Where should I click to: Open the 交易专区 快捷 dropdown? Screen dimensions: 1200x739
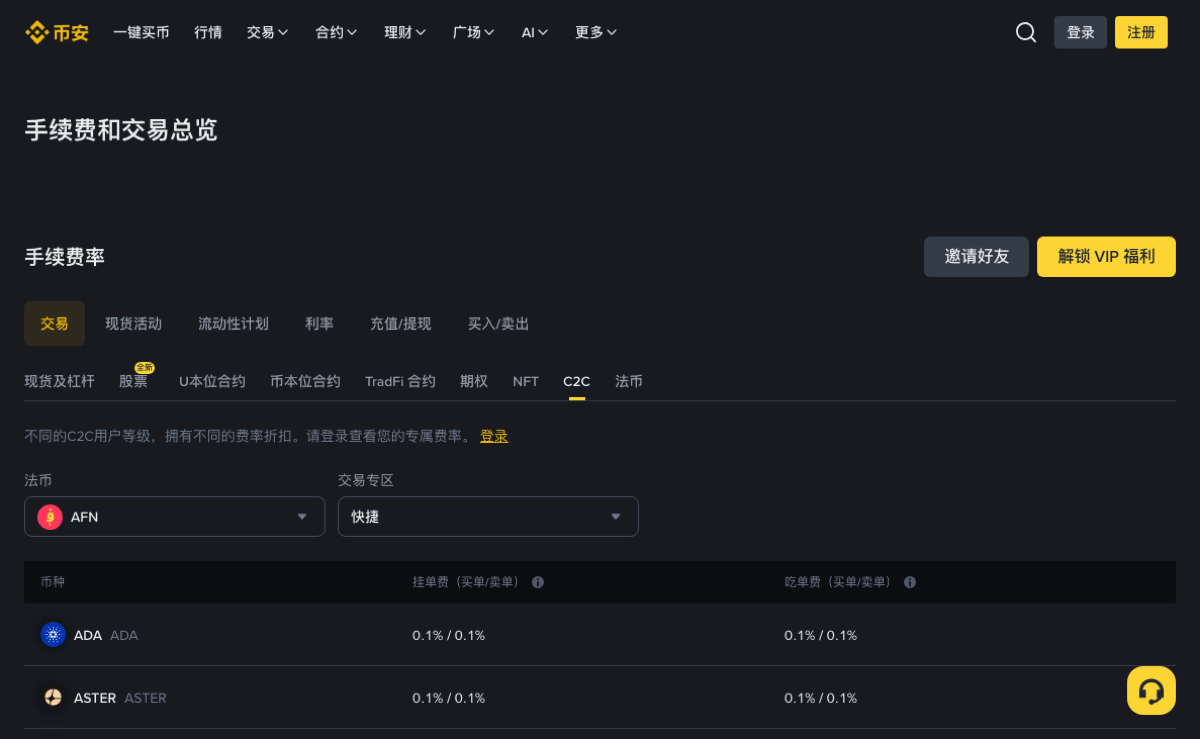pyautogui.click(x=488, y=517)
